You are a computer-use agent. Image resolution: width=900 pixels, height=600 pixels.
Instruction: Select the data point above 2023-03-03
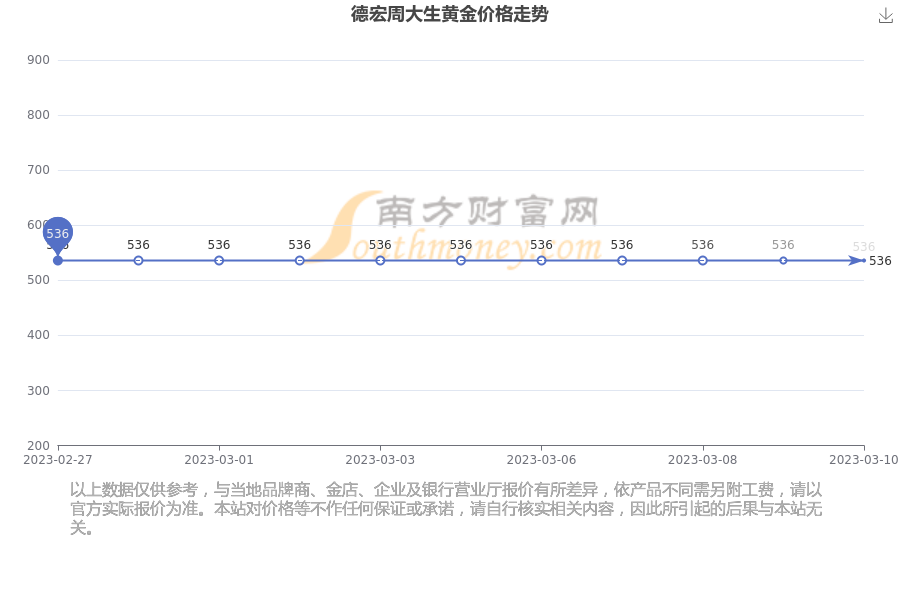point(380,261)
